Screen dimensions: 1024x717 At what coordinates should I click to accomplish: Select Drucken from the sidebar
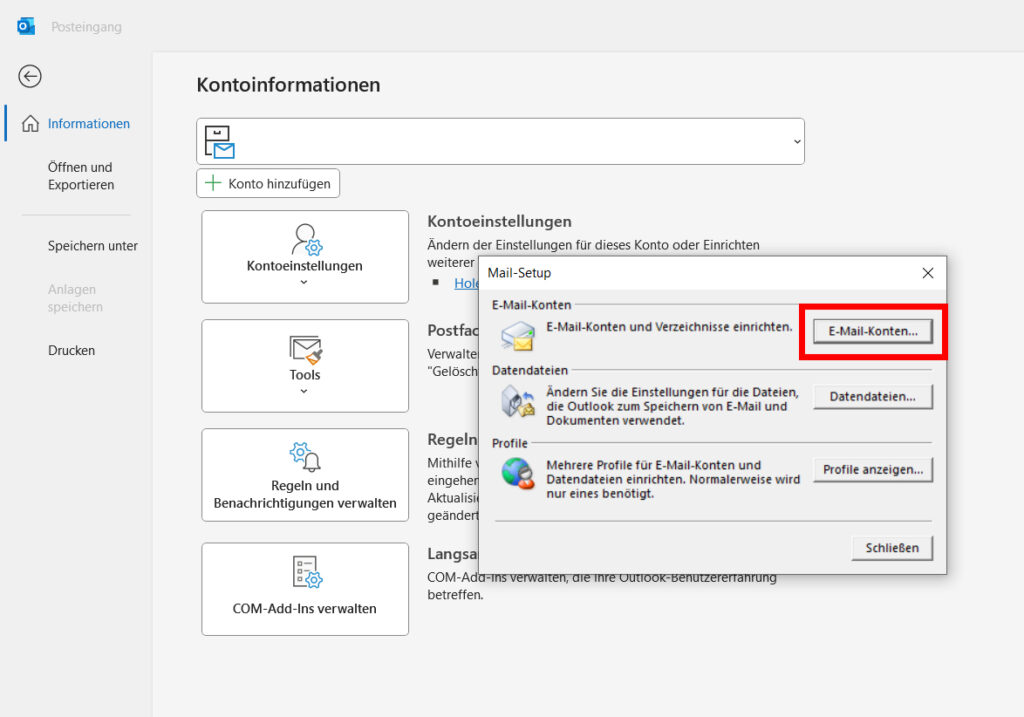point(72,350)
